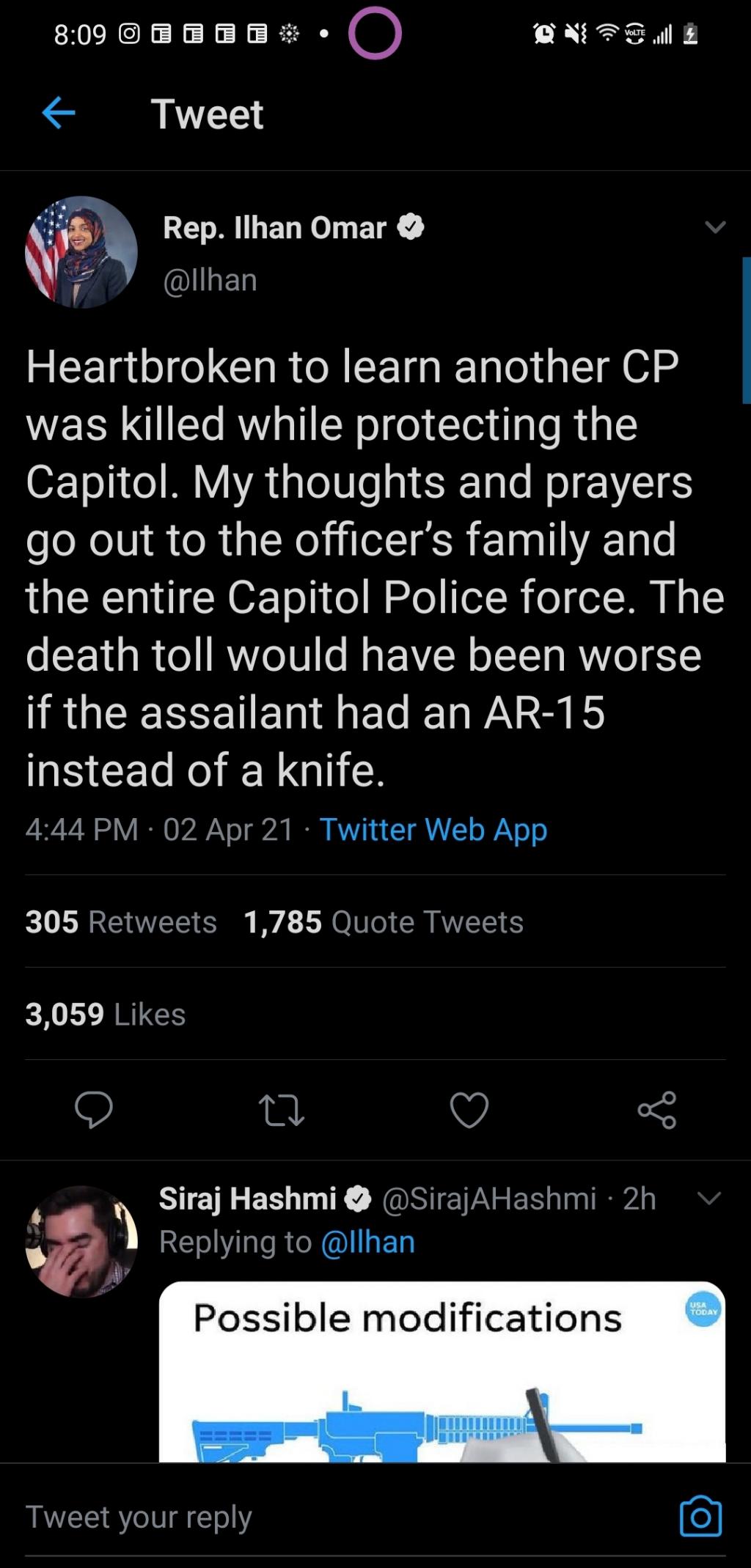
Task: Open Siraj Hashmi's display name
Action: (x=248, y=1199)
